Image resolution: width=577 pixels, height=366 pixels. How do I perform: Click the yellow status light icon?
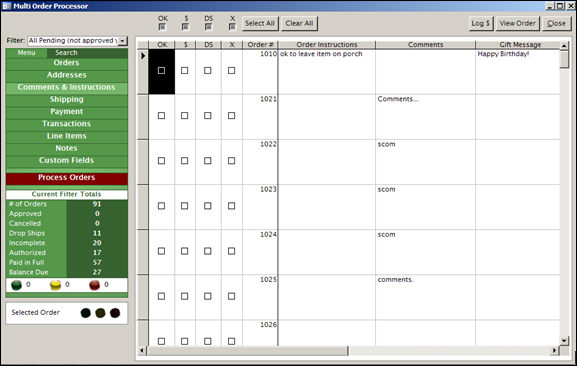tap(56, 285)
